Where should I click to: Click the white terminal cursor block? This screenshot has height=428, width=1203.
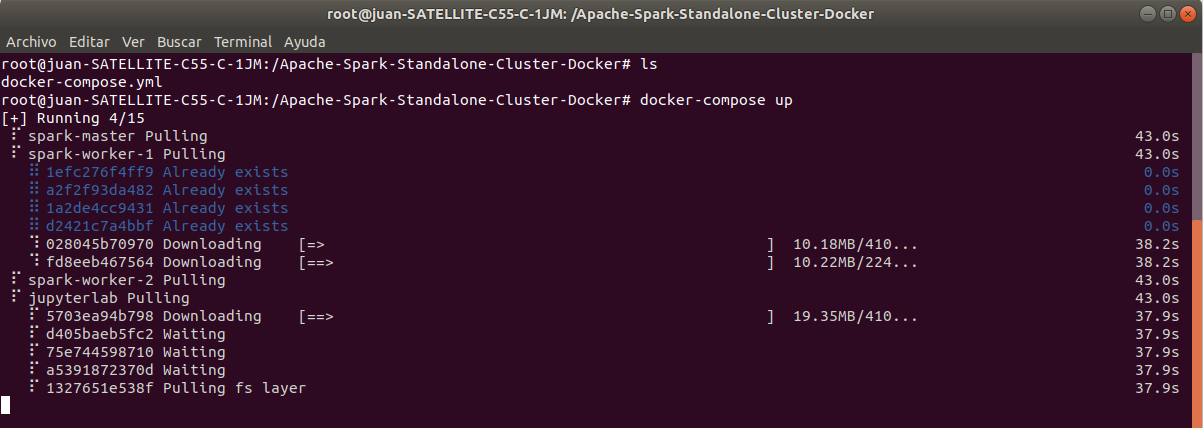6,405
